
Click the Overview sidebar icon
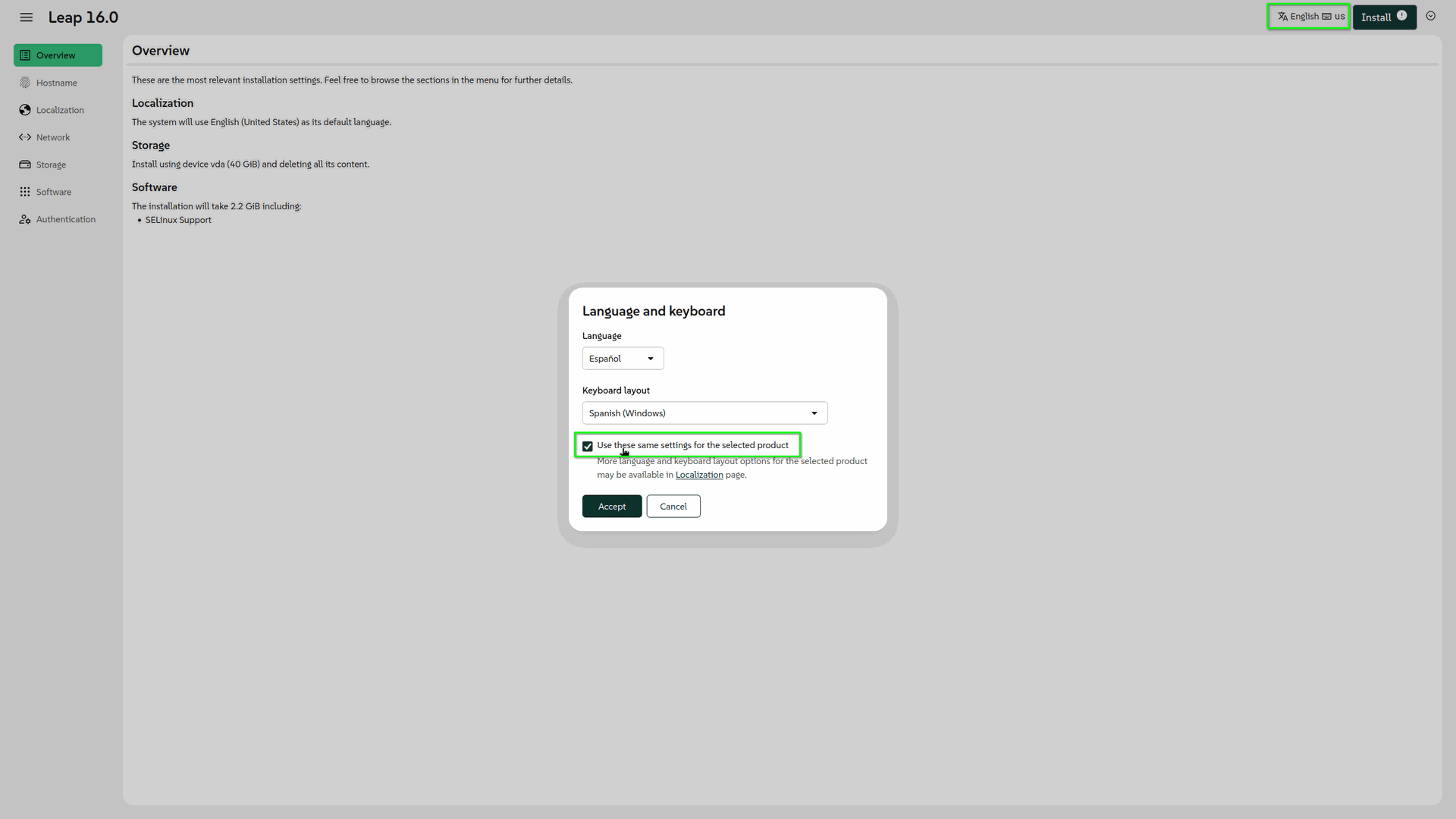coord(25,55)
